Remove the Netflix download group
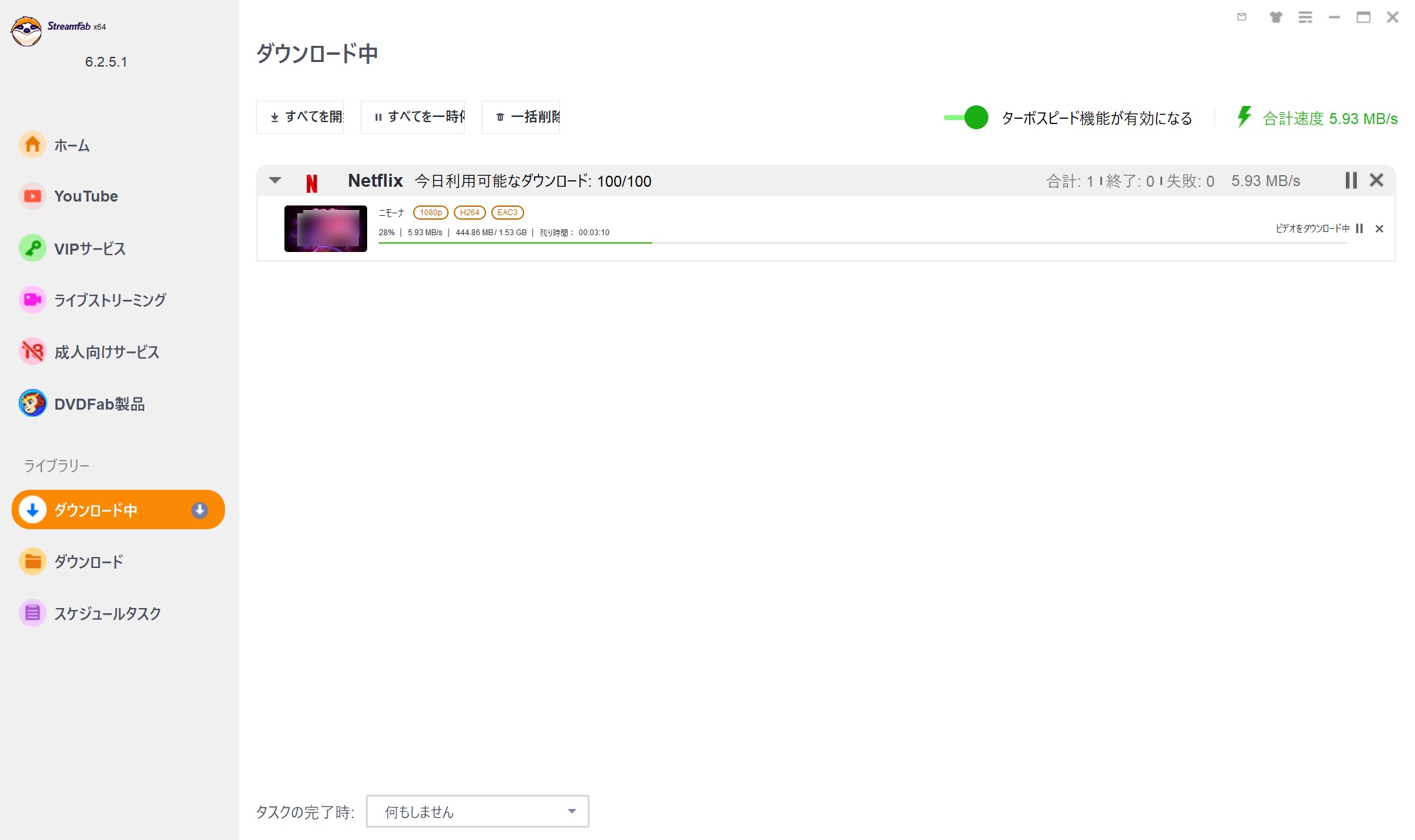 coord(1377,180)
